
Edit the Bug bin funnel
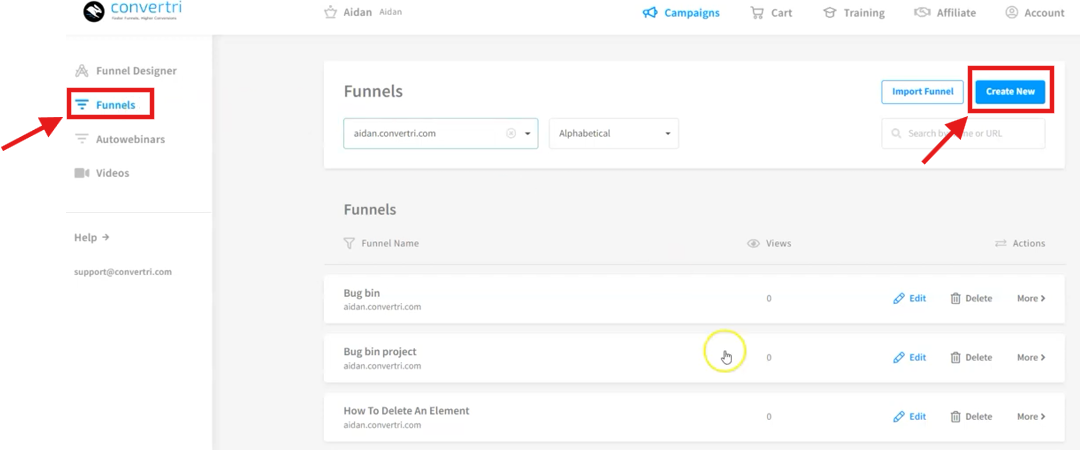point(909,298)
